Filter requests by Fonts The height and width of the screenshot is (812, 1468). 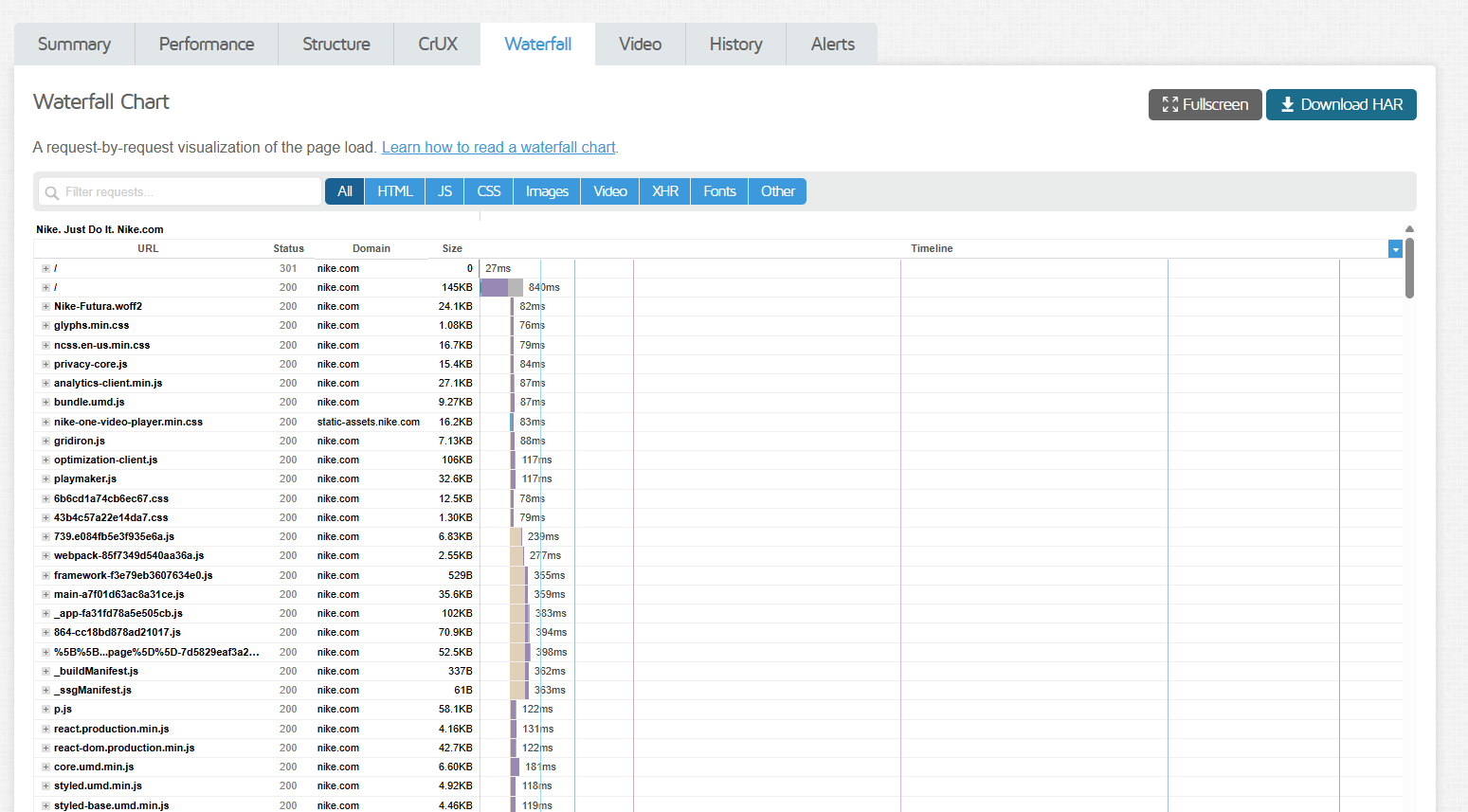(x=720, y=191)
